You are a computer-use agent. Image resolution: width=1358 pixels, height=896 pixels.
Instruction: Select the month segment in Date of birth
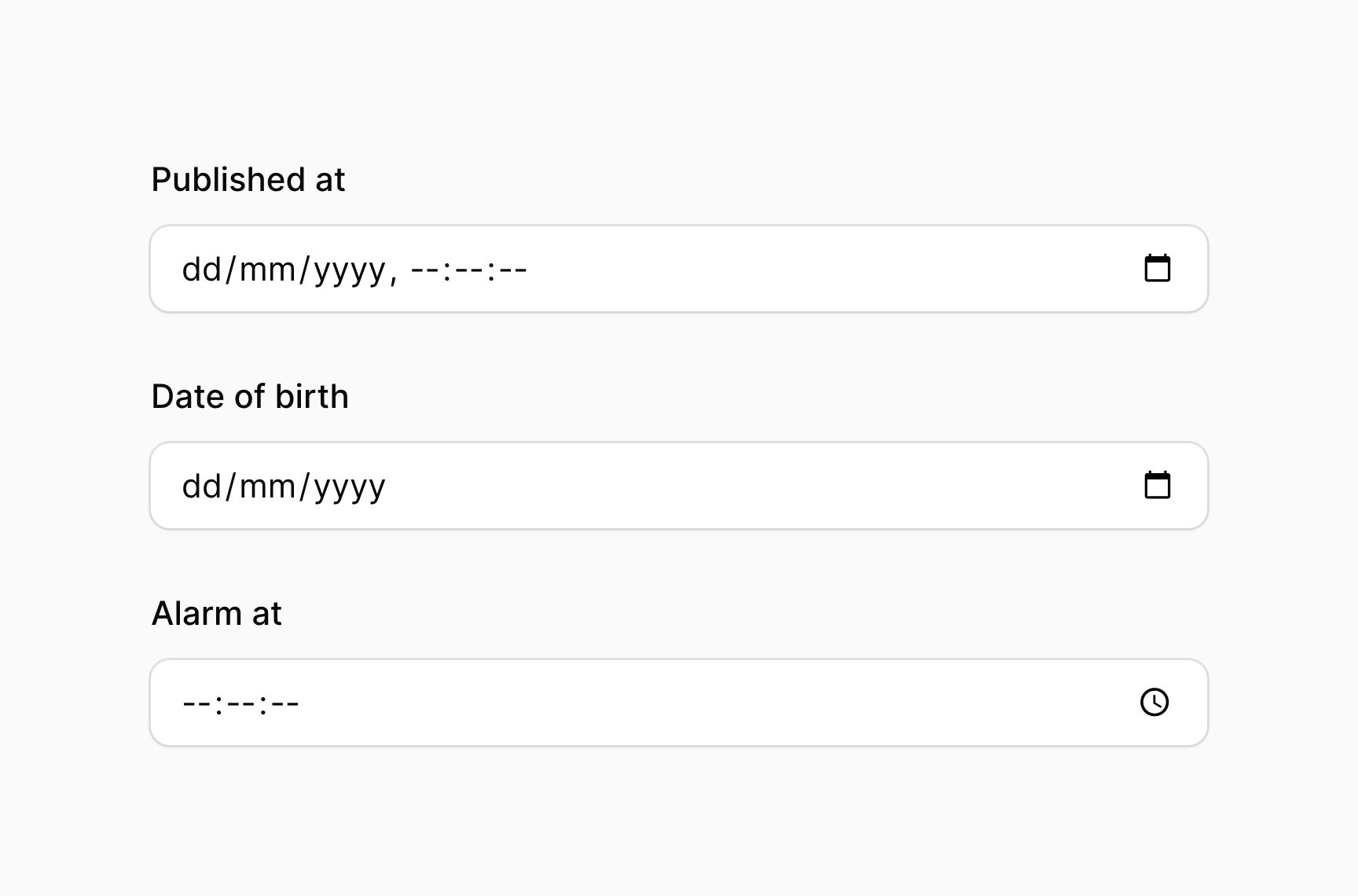coord(267,487)
